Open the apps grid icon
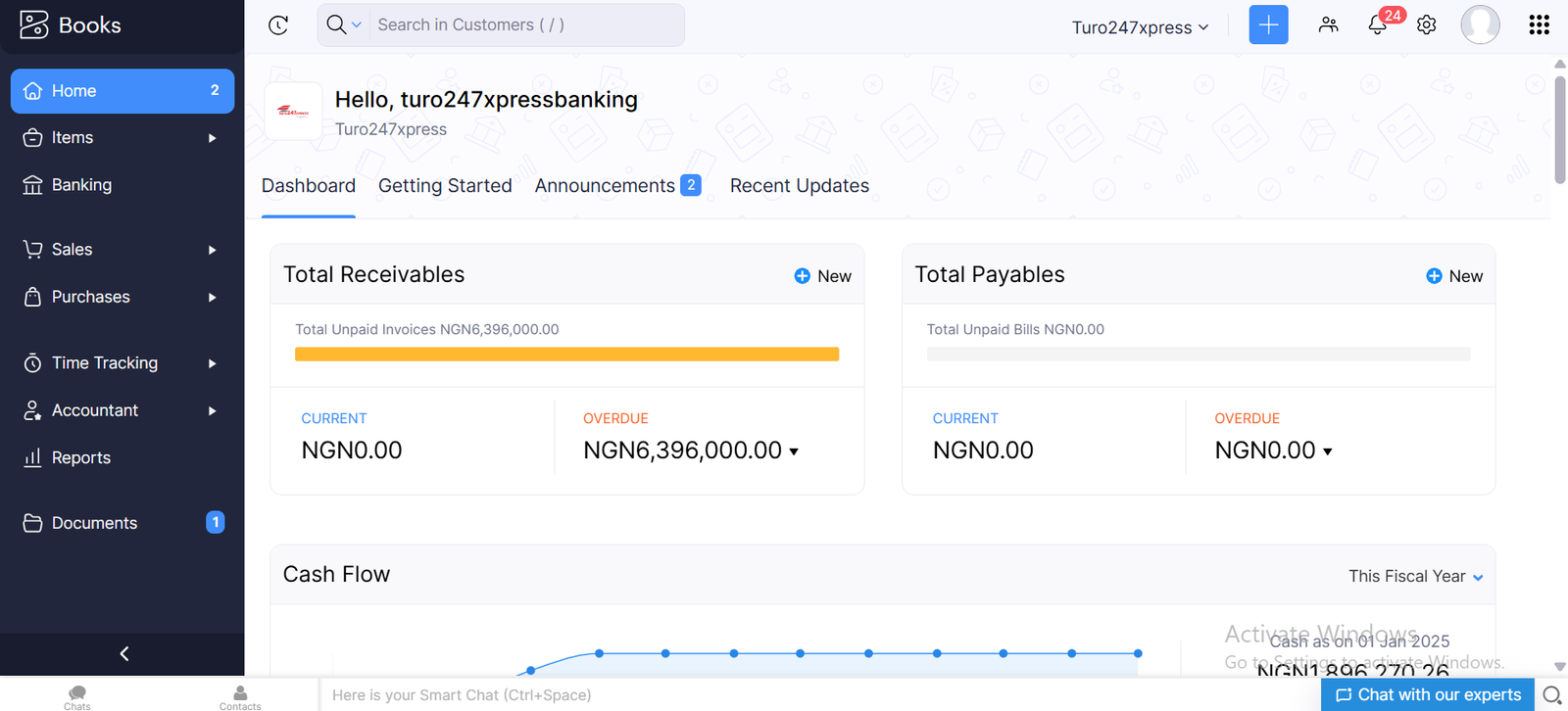Image resolution: width=1568 pixels, height=711 pixels. click(x=1539, y=25)
